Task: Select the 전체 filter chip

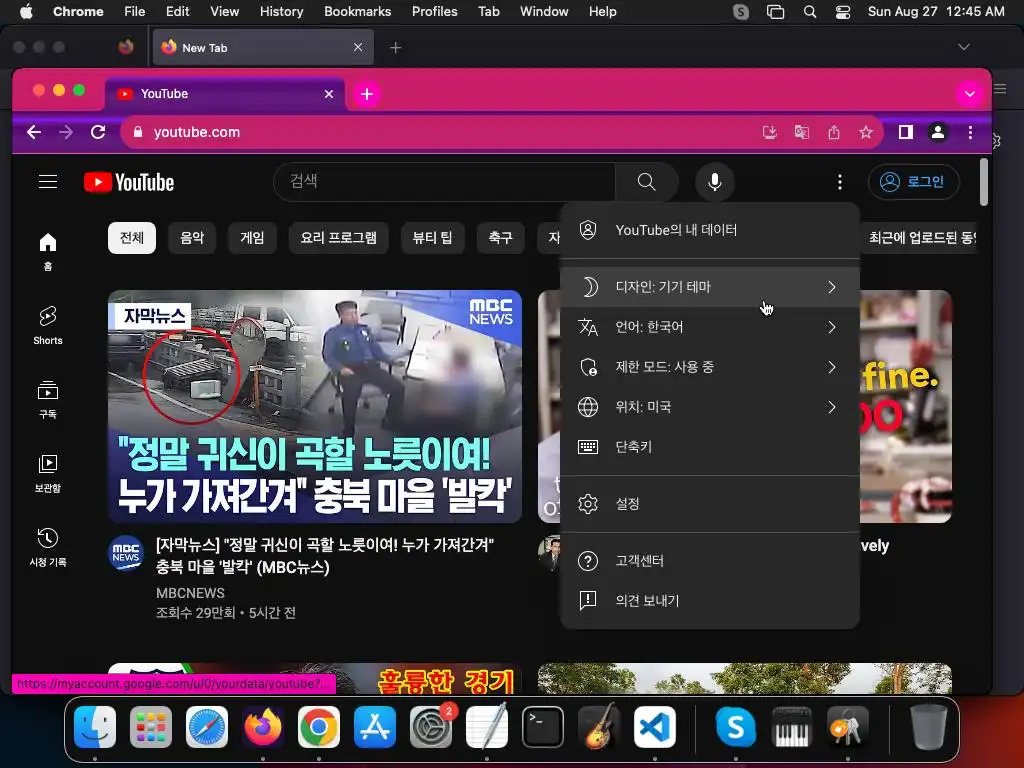Action: pyautogui.click(x=132, y=238)
